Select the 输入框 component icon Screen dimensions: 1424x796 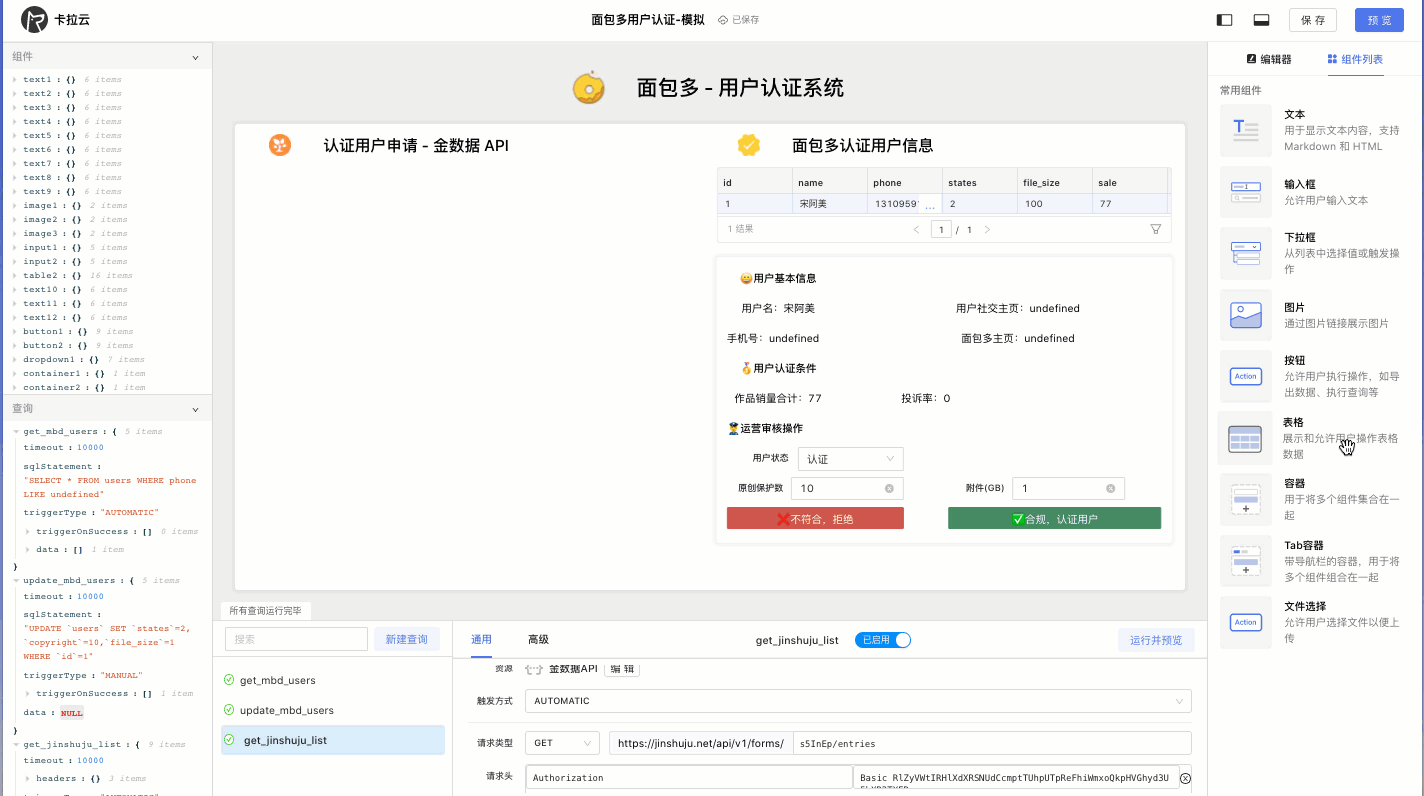1245,191
